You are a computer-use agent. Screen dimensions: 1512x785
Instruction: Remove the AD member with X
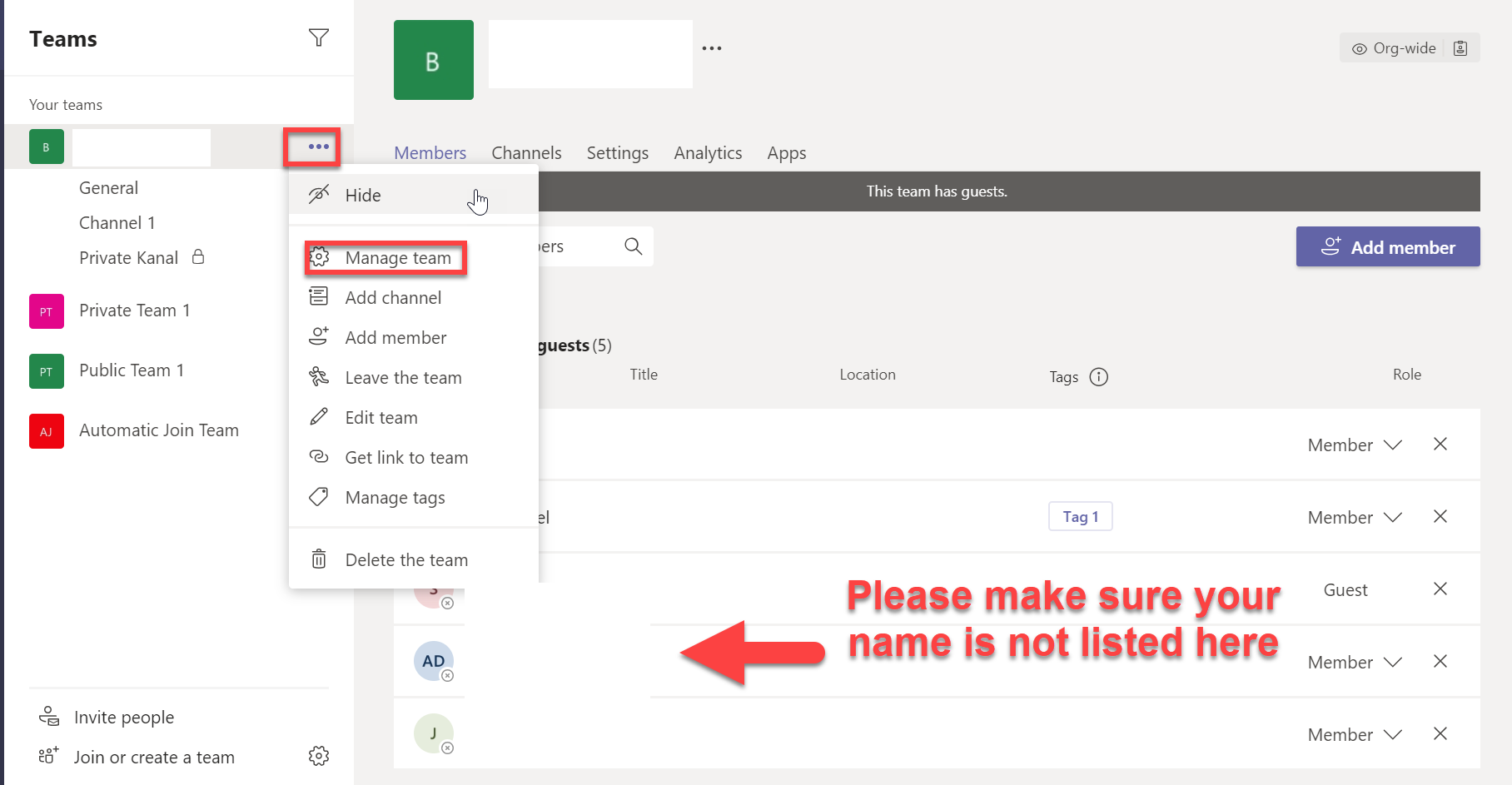pos(1440,662)
